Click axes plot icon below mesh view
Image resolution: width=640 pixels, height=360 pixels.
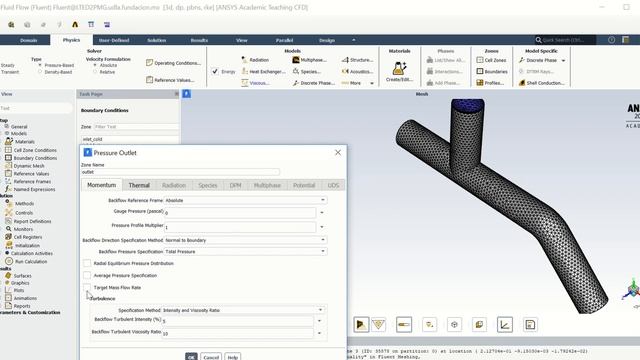[504, 324]
